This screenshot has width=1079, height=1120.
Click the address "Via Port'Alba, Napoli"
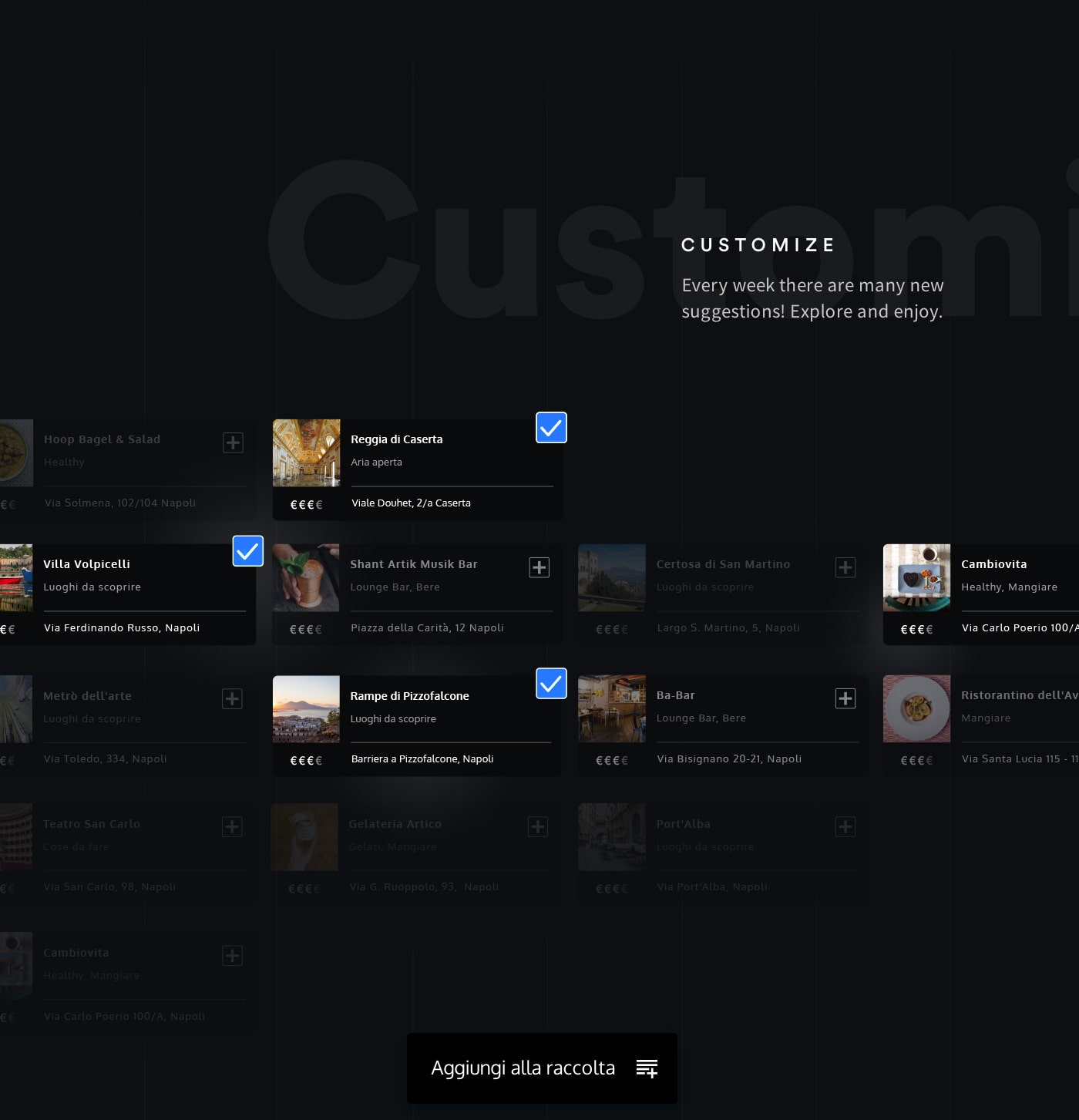712,887
